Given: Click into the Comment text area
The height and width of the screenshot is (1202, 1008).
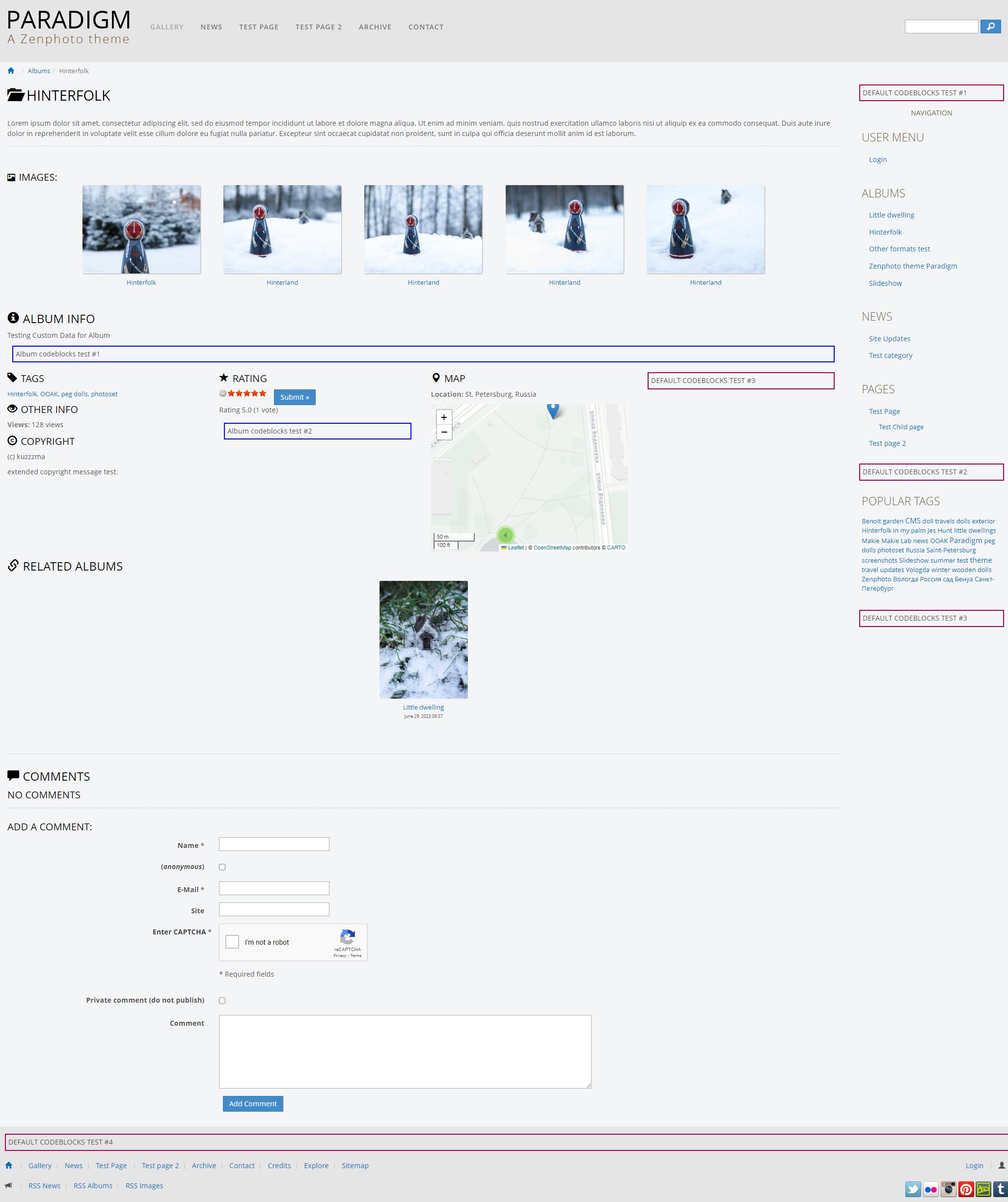Looking at the screenshot, I should (x=405, y=1051).
